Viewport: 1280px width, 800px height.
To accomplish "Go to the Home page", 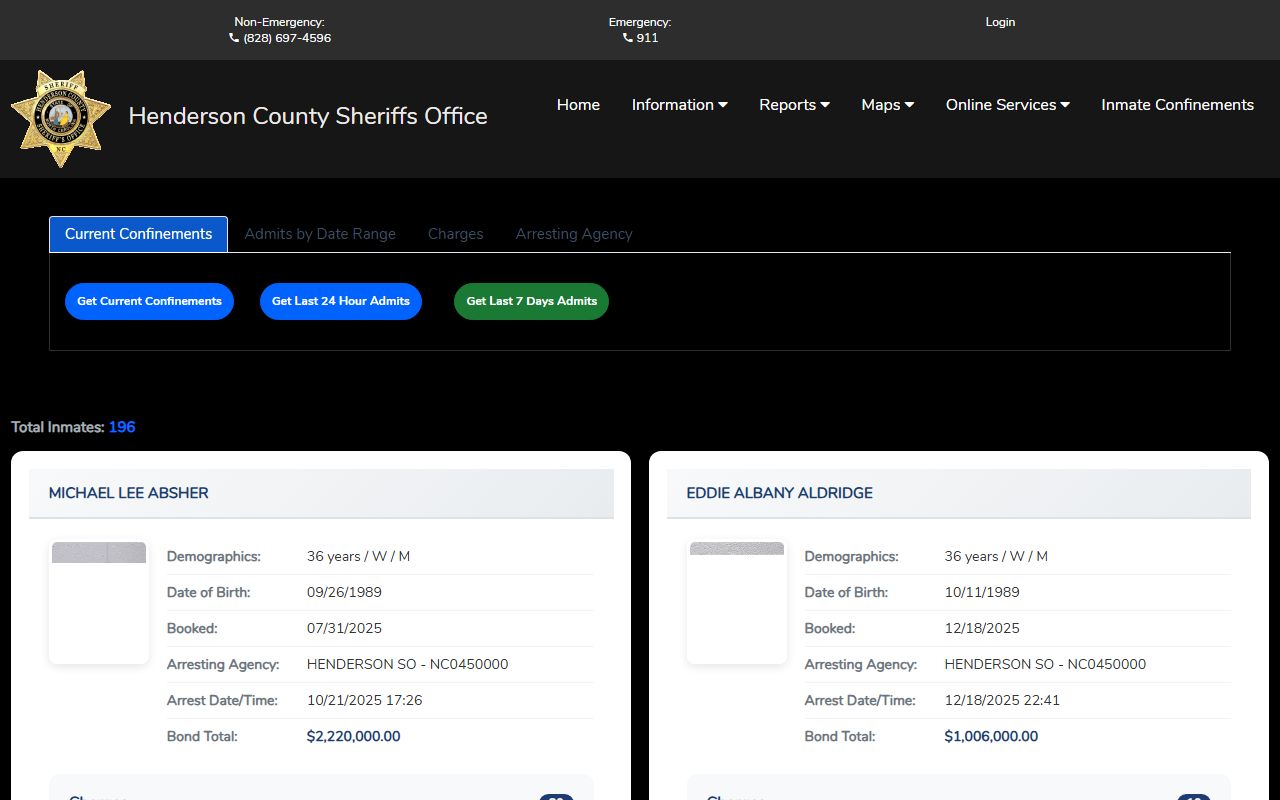I will pyautogui.click(x=578, y=105).
